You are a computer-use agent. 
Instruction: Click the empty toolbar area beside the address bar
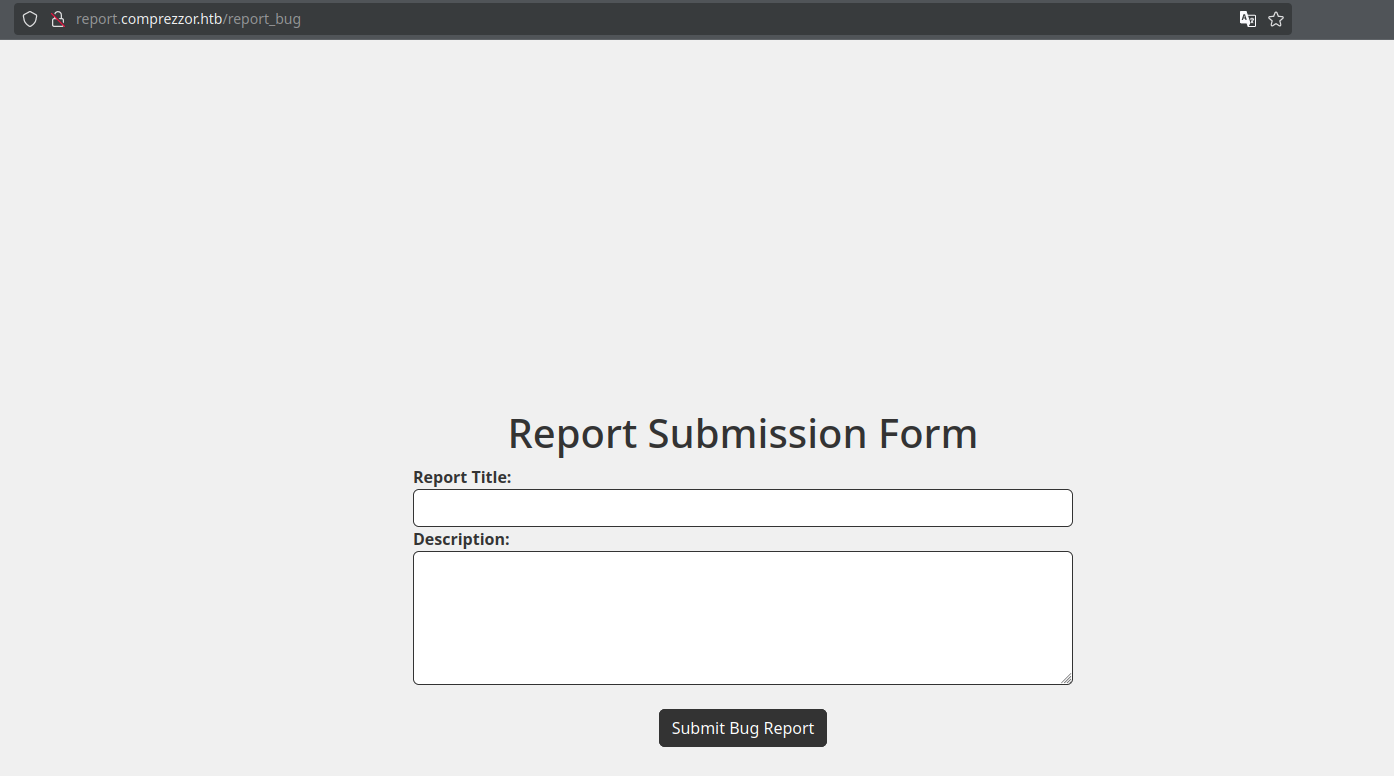[1342, 19]
